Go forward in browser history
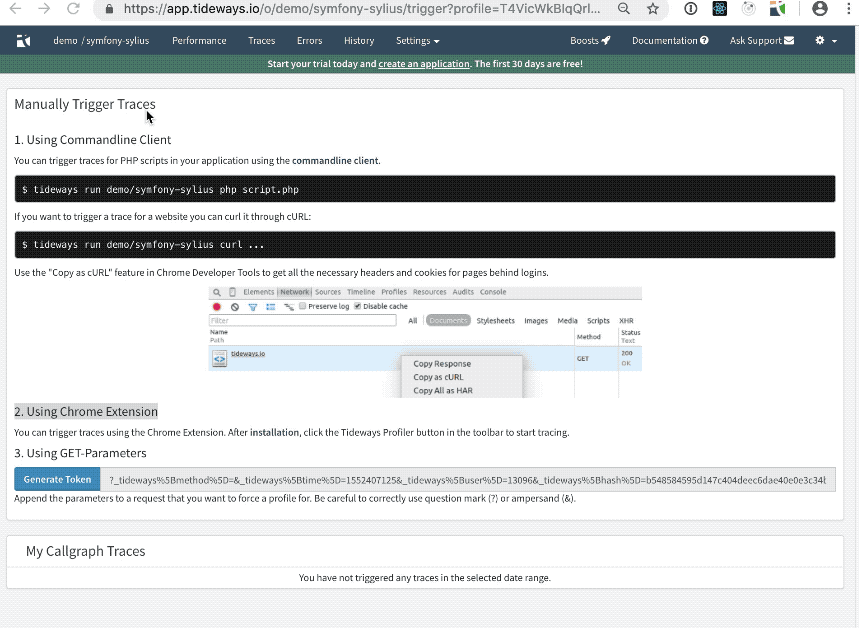This screenshot has width=859, height=628. tap(44, 8)
